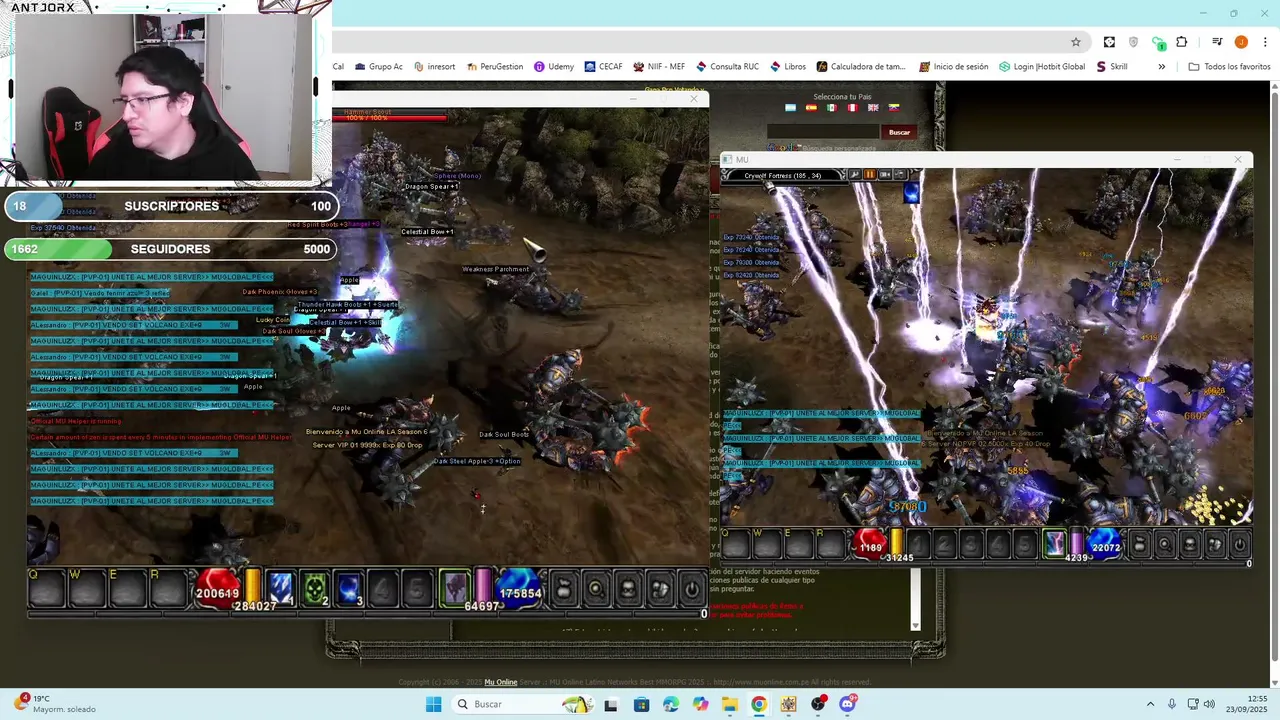Click the blue mana orb in left MU window

520,588
